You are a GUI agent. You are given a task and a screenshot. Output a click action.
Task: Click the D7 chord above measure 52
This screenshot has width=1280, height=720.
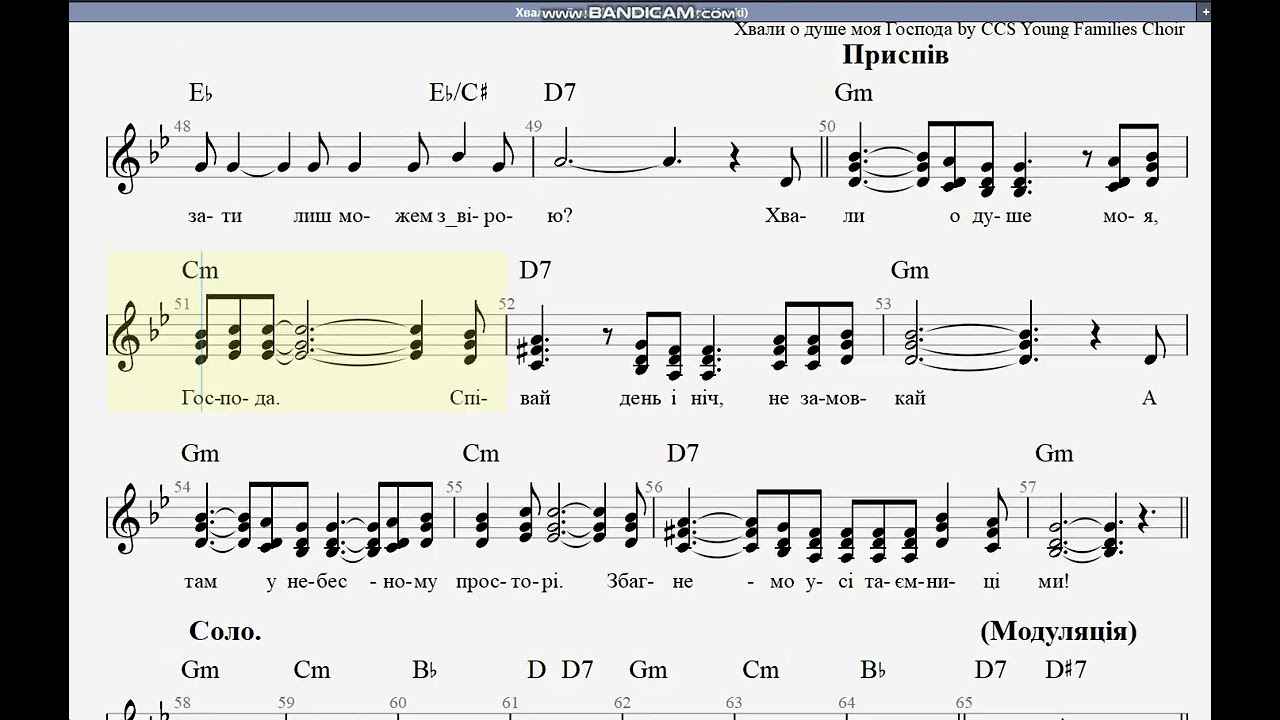click(535, 270)
